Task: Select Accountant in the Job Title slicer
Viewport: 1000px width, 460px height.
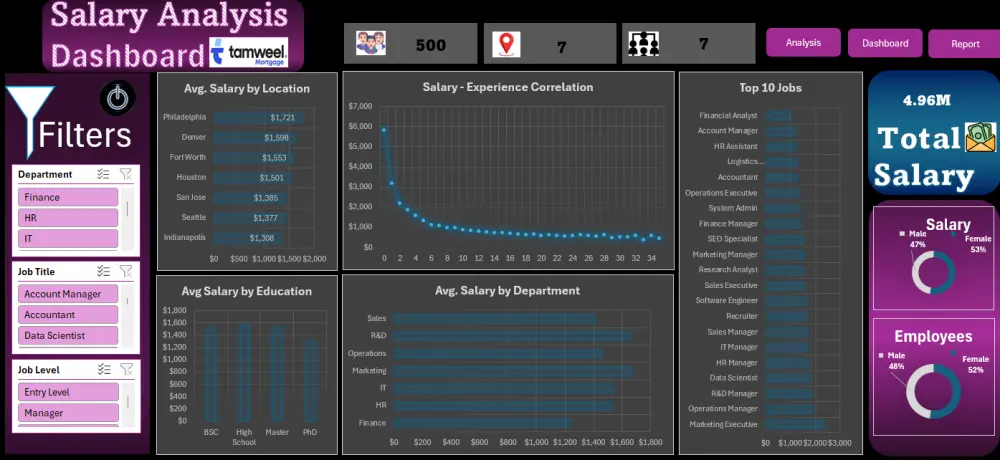Action: tap(68, 315)
